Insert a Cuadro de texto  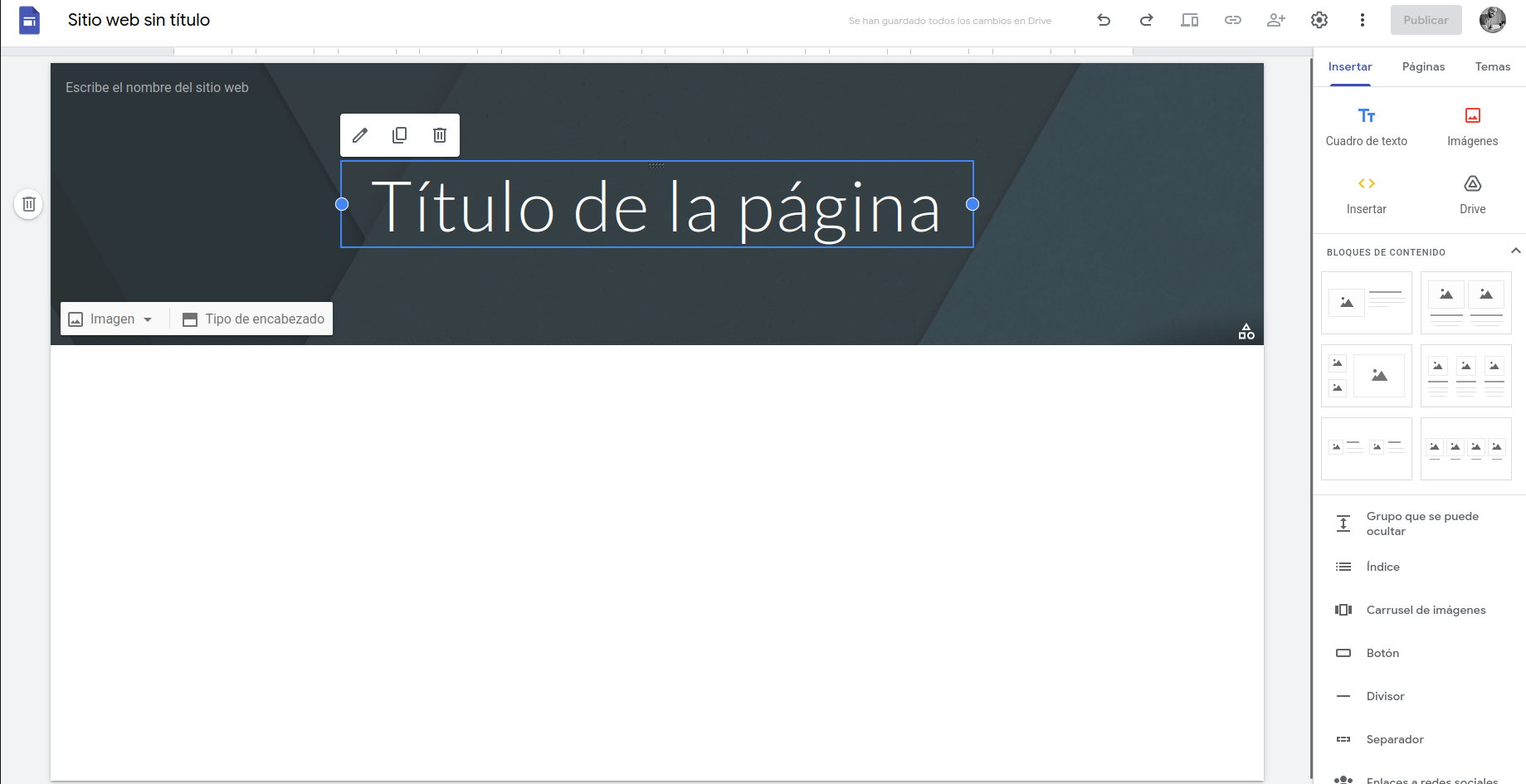click(x=1366, y=126)
